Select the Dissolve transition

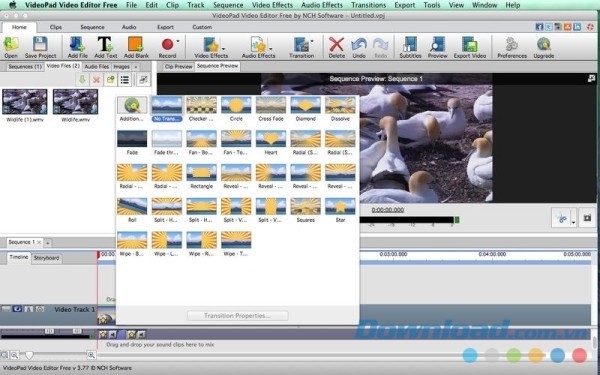point(340,109)
